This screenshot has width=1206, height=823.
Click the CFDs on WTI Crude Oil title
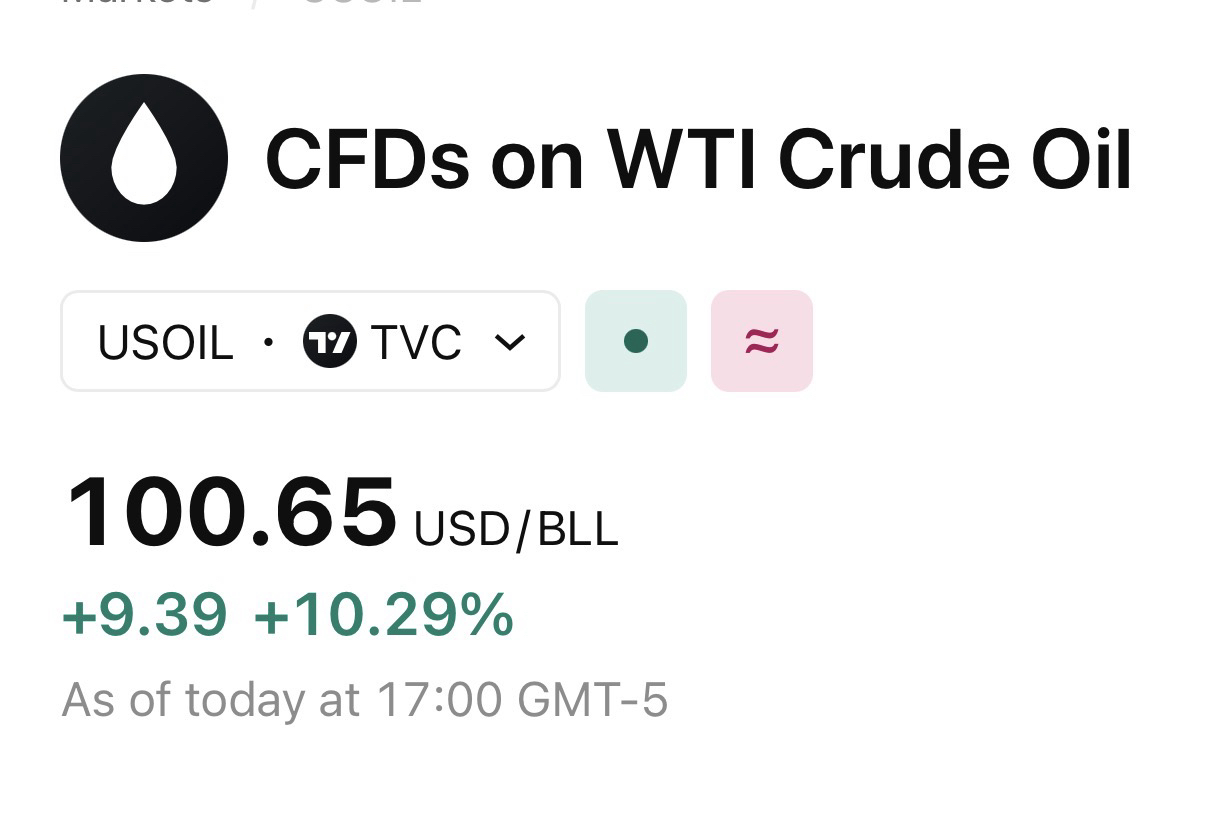(697, 160)
